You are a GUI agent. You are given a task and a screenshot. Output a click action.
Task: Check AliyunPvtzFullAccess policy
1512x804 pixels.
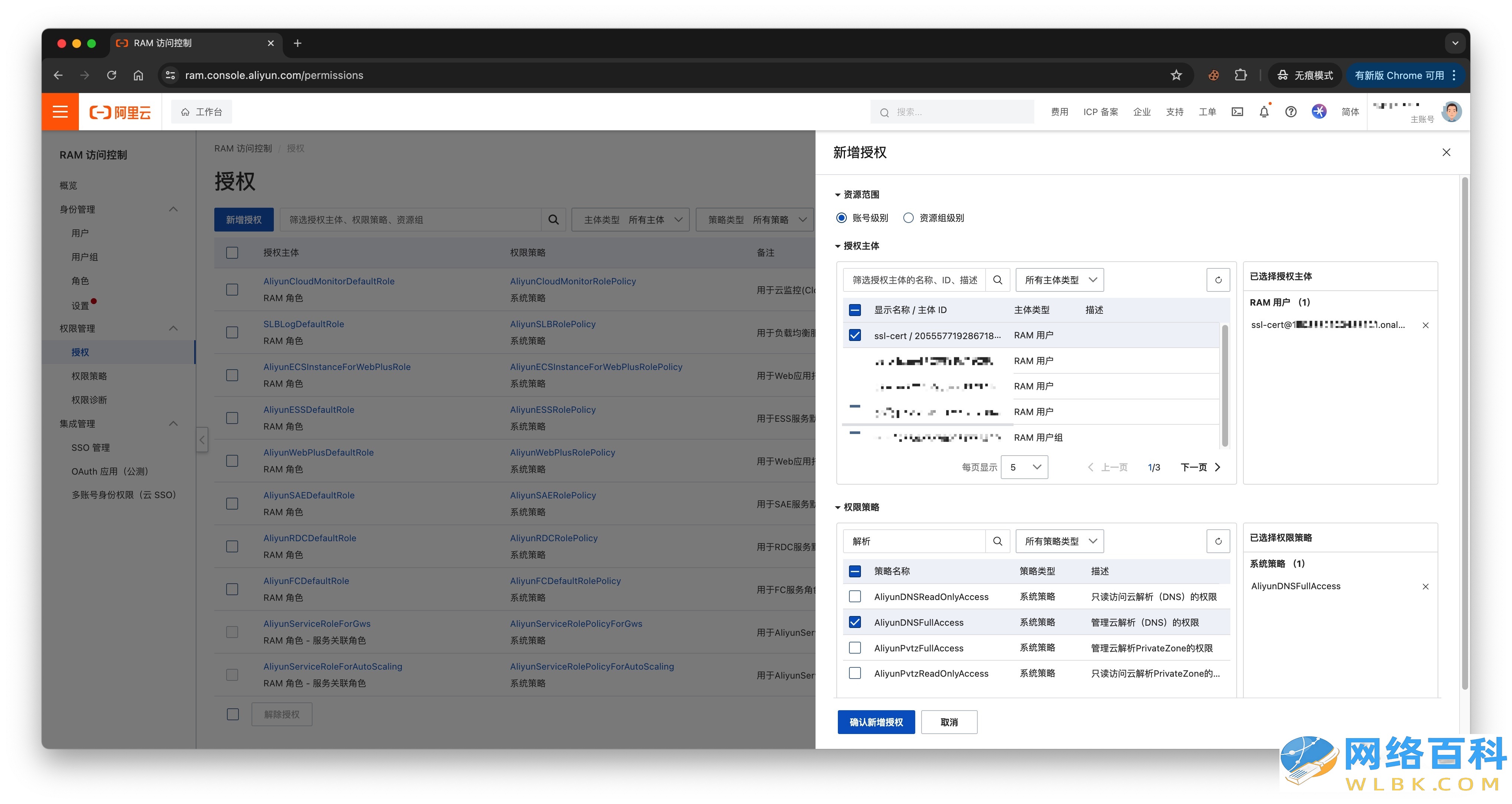point(855,648)
